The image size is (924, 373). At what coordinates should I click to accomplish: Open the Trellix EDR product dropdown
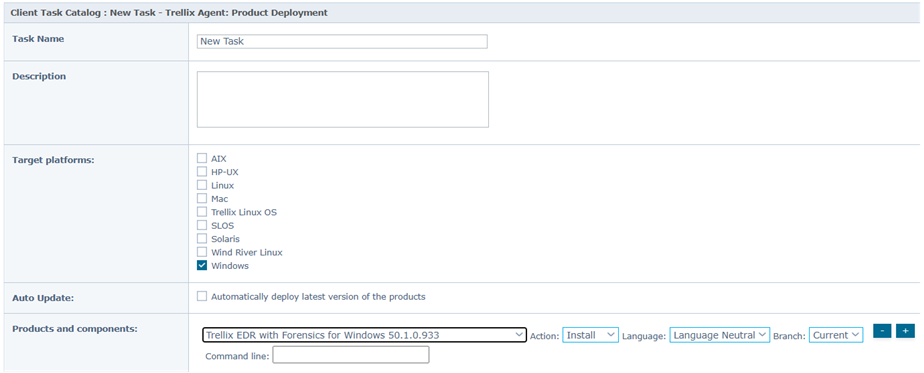(x=364, y=335)
